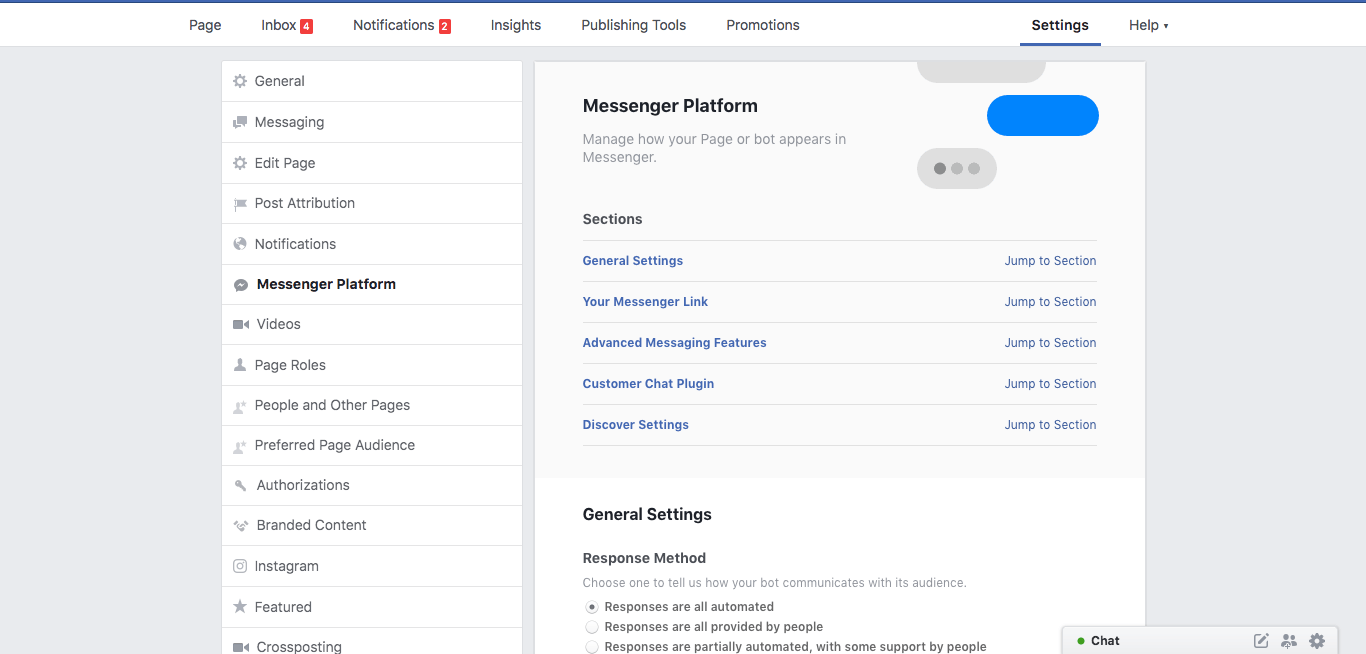Click the 'Response Method' heading text
The image size is (1366, 654).
point(644,559)
